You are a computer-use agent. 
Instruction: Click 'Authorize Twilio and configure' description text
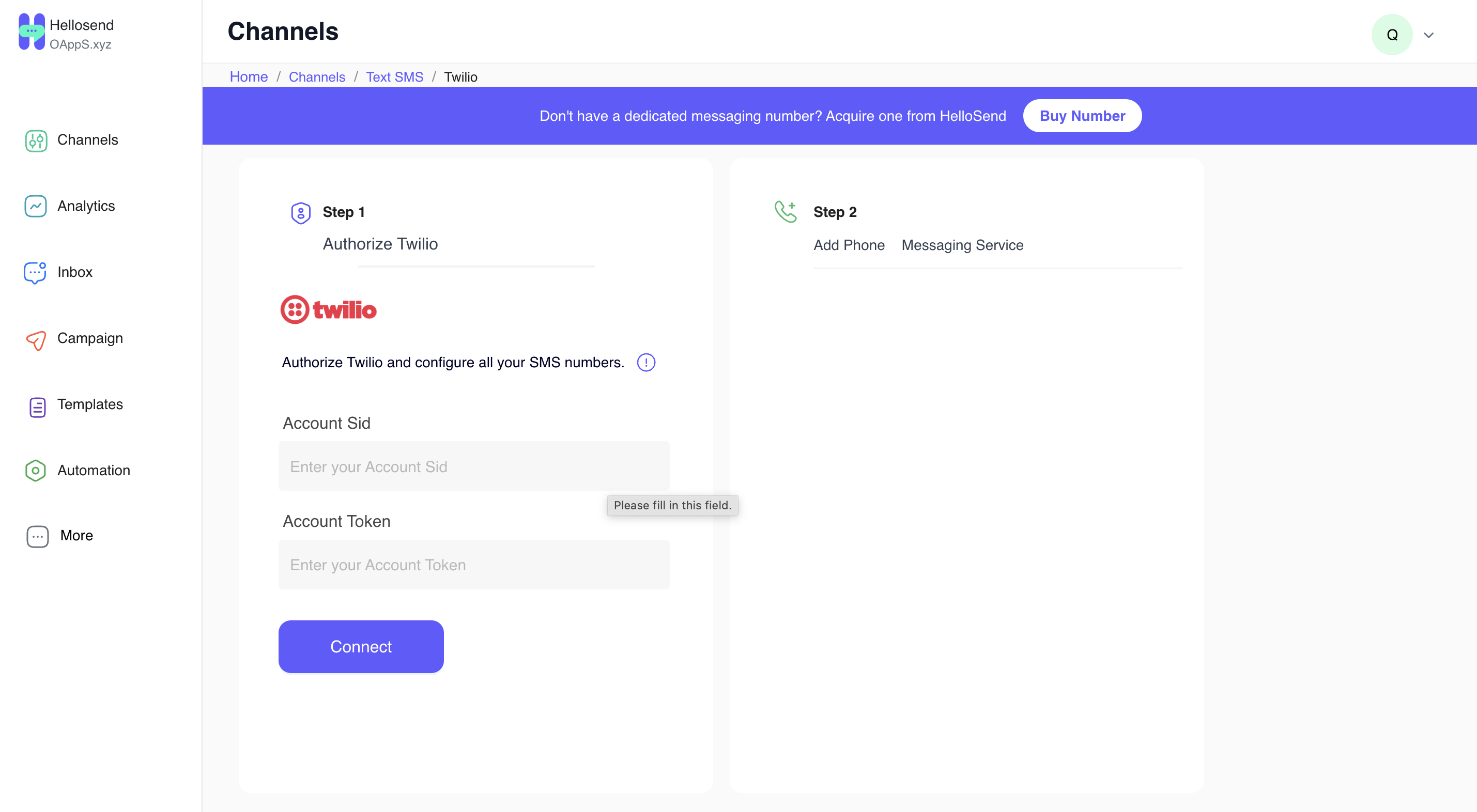coord(452,362)
